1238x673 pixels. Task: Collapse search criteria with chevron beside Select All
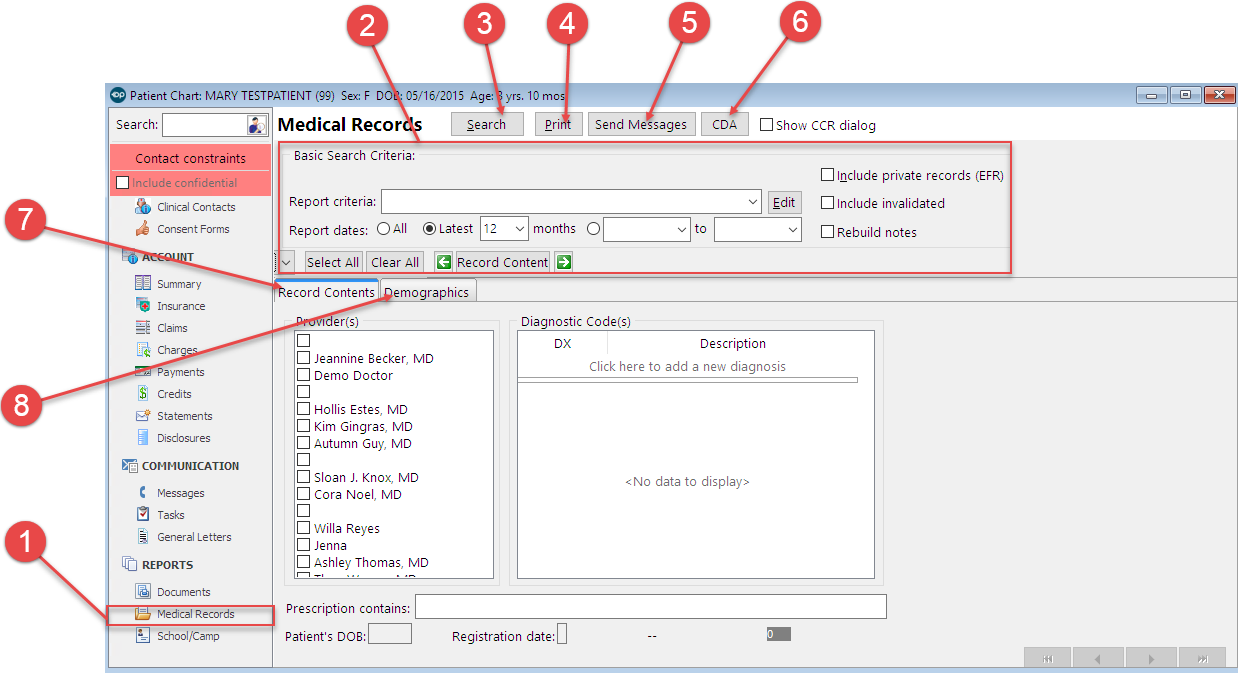pos(286,262)
